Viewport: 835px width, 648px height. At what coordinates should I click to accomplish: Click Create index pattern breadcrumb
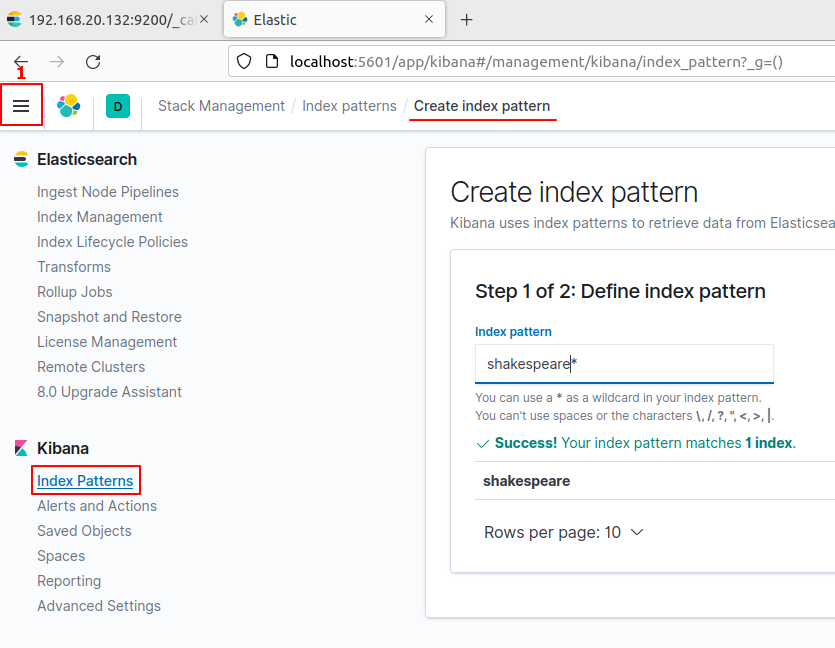coord(482,106)
